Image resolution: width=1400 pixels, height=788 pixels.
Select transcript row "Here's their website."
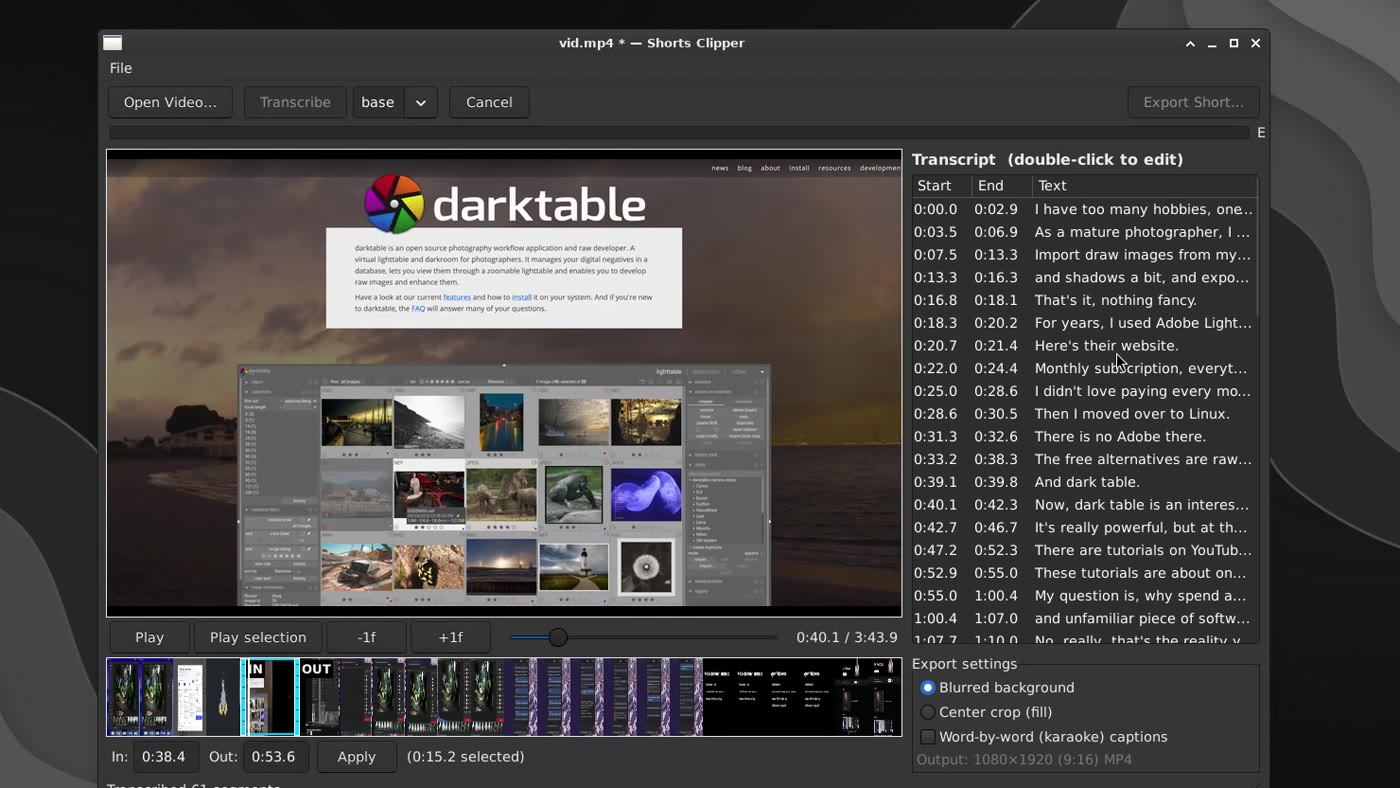1083,346
